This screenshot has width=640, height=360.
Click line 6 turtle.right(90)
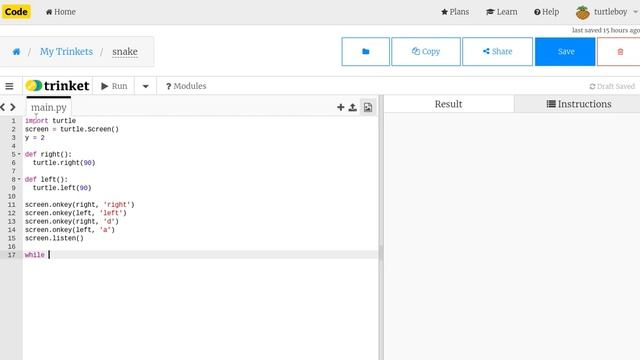64,163
